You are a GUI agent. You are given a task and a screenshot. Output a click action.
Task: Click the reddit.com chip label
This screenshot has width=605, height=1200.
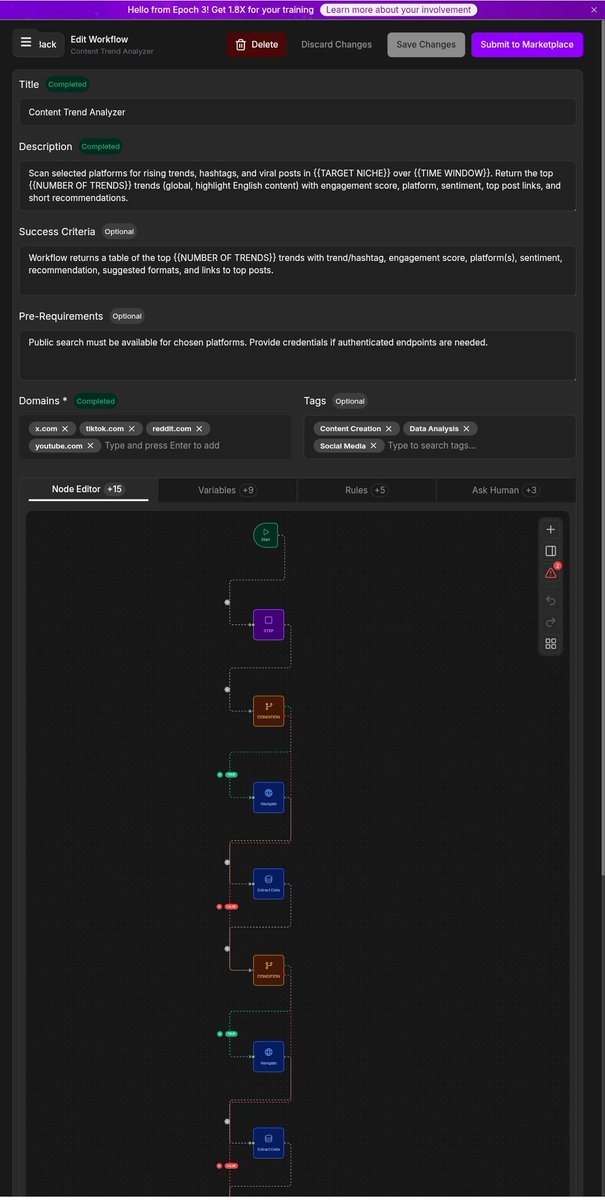click(172, 428)
